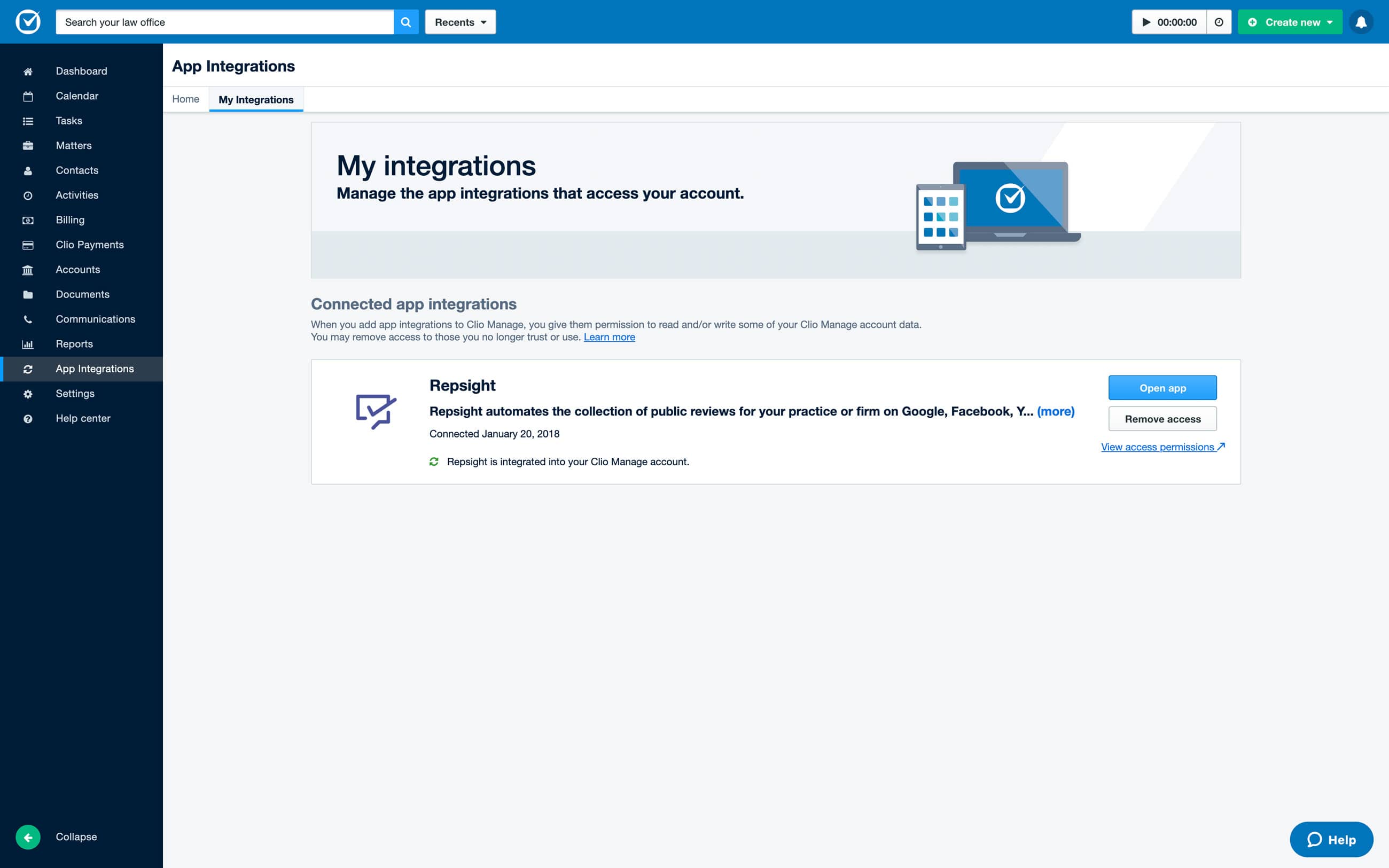The height and width of the screenshot is (868, 1389).
Task: Click the Repsight app logo
Action: pos(376,411)
